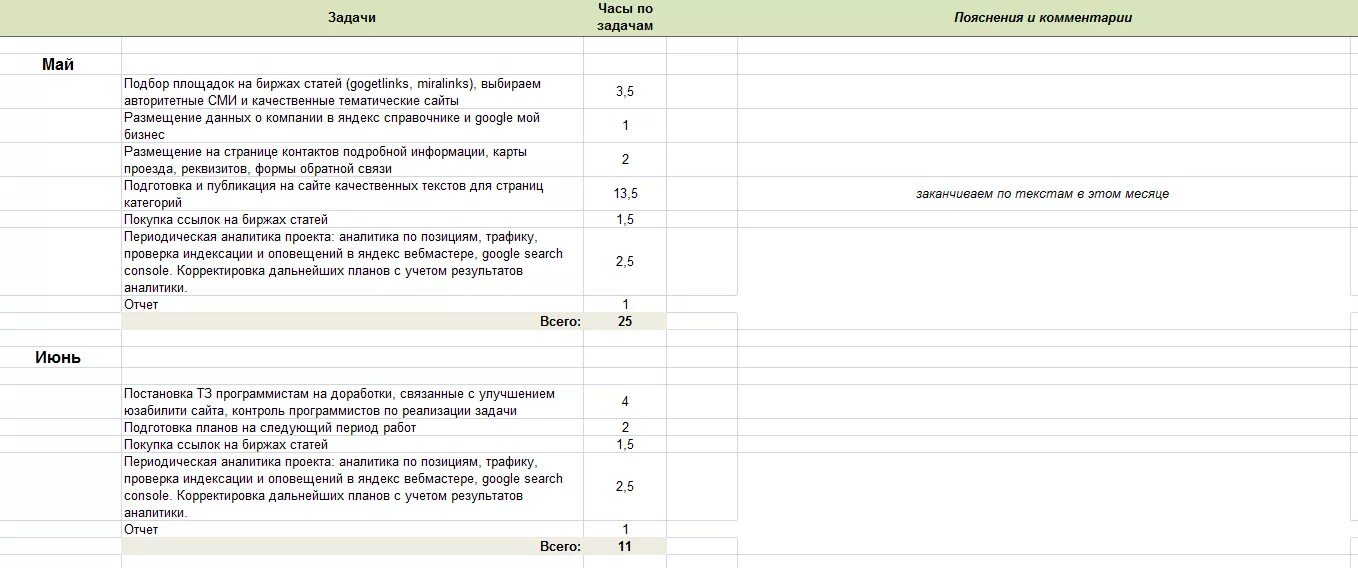1358x568 pixels.
Task: Click the "Май" month cell
Action: (x=58, y=65)
